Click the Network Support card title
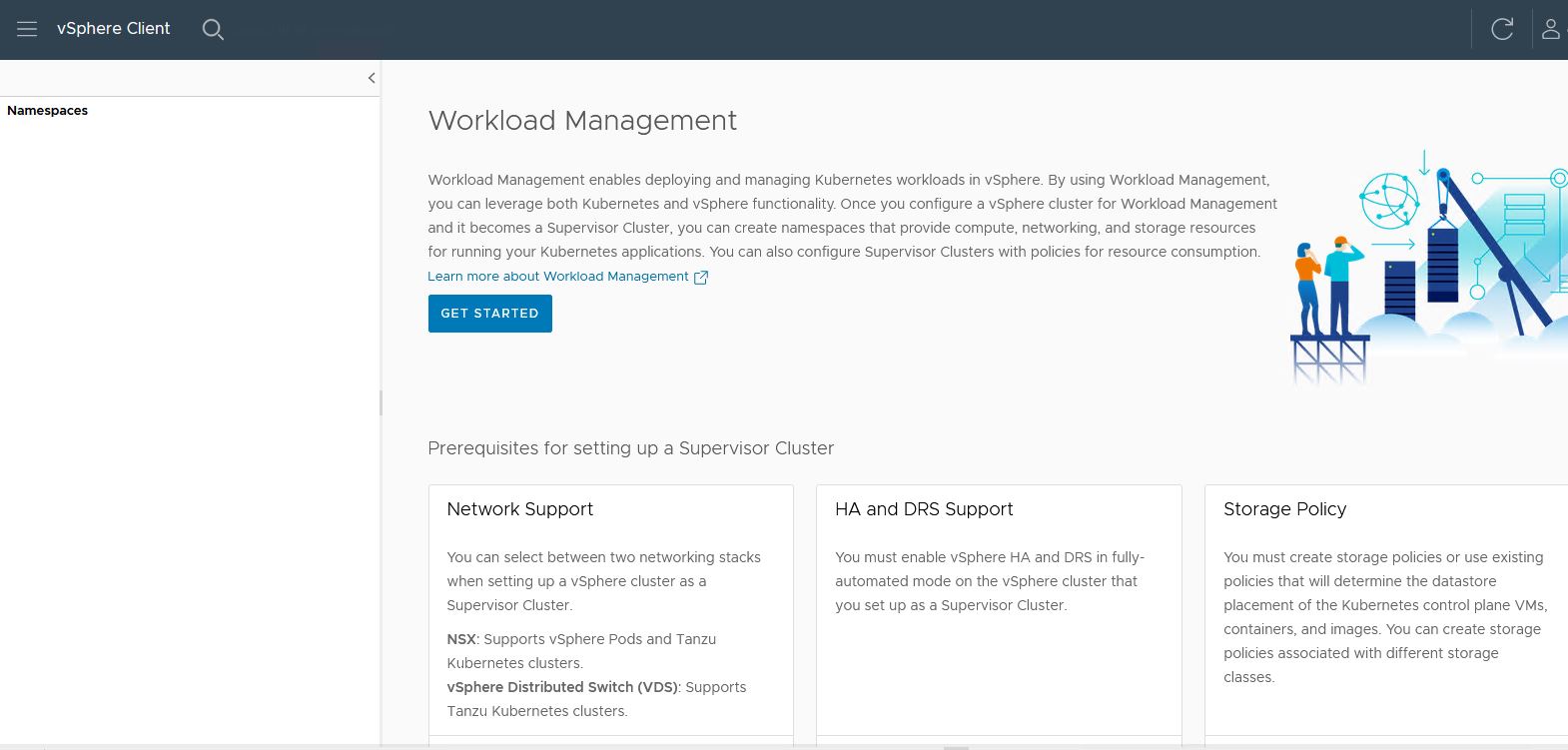The width and height of the screenshot is (1568, 750). 520,509
